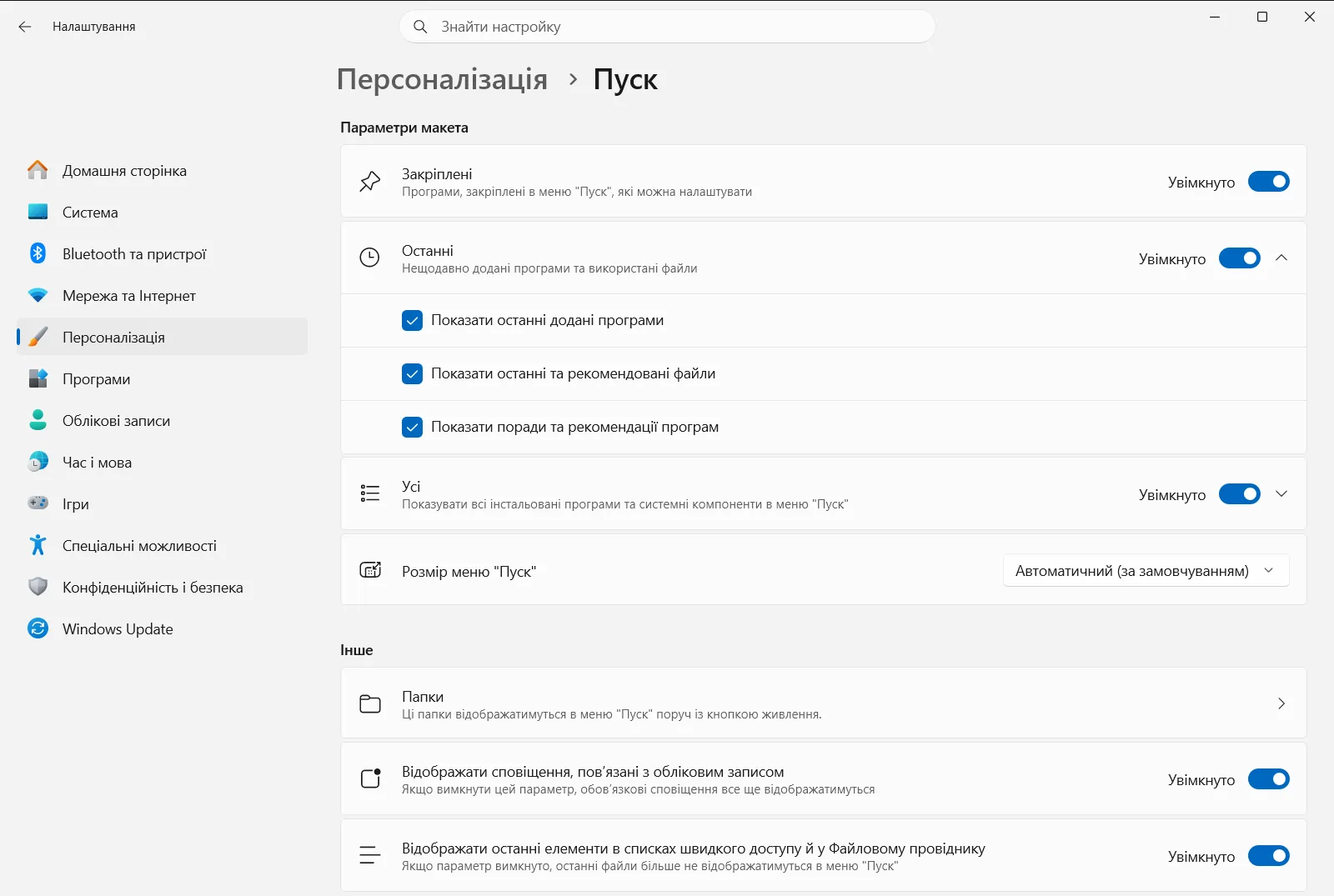The width and height of the screenshot is (1334, 896).
Task: Open the Папки settings row
Action: point(823,703)
